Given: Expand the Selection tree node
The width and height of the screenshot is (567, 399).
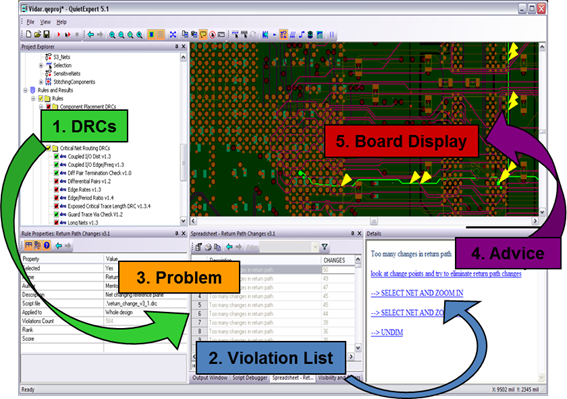Looking at the screenshot, I should coord(41,65).
